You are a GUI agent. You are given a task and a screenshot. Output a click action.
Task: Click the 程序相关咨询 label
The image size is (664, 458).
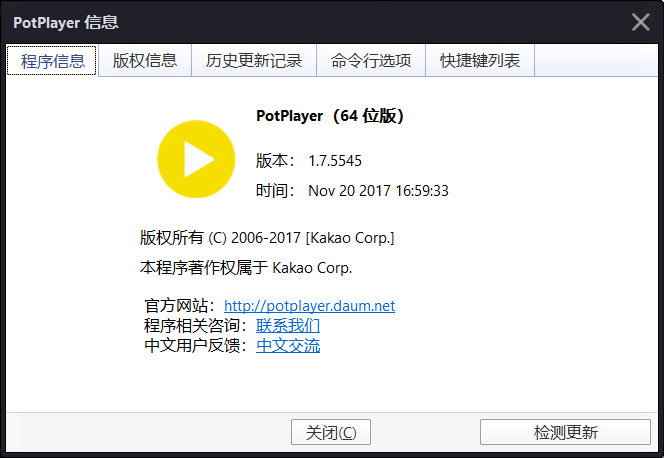point(196,326)
